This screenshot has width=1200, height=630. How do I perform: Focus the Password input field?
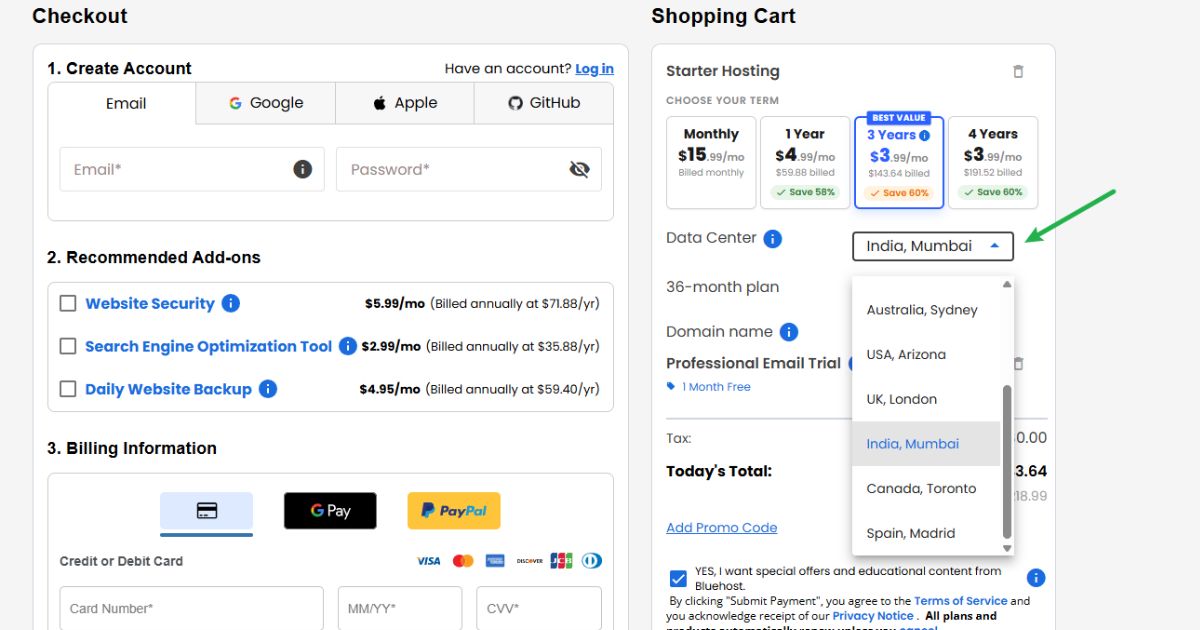coord(469,169)
